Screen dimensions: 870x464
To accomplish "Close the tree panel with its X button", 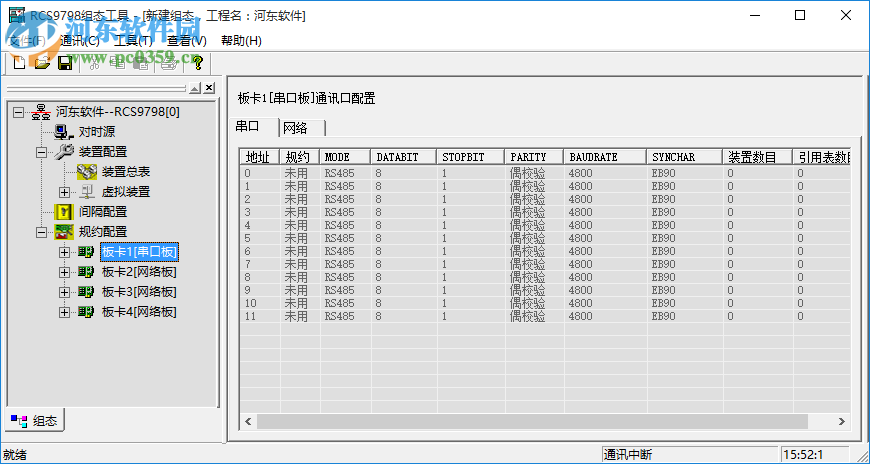I will [x=209, y=88].
